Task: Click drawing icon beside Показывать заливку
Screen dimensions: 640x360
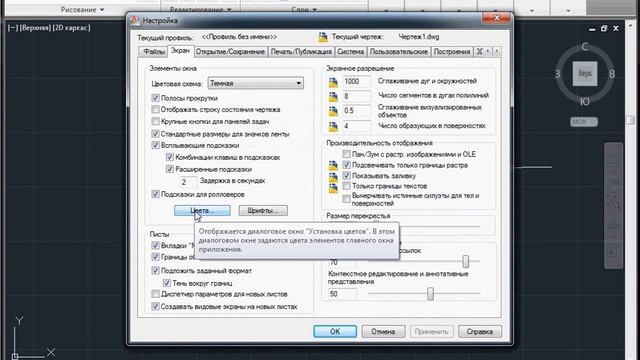Action: 333,176
